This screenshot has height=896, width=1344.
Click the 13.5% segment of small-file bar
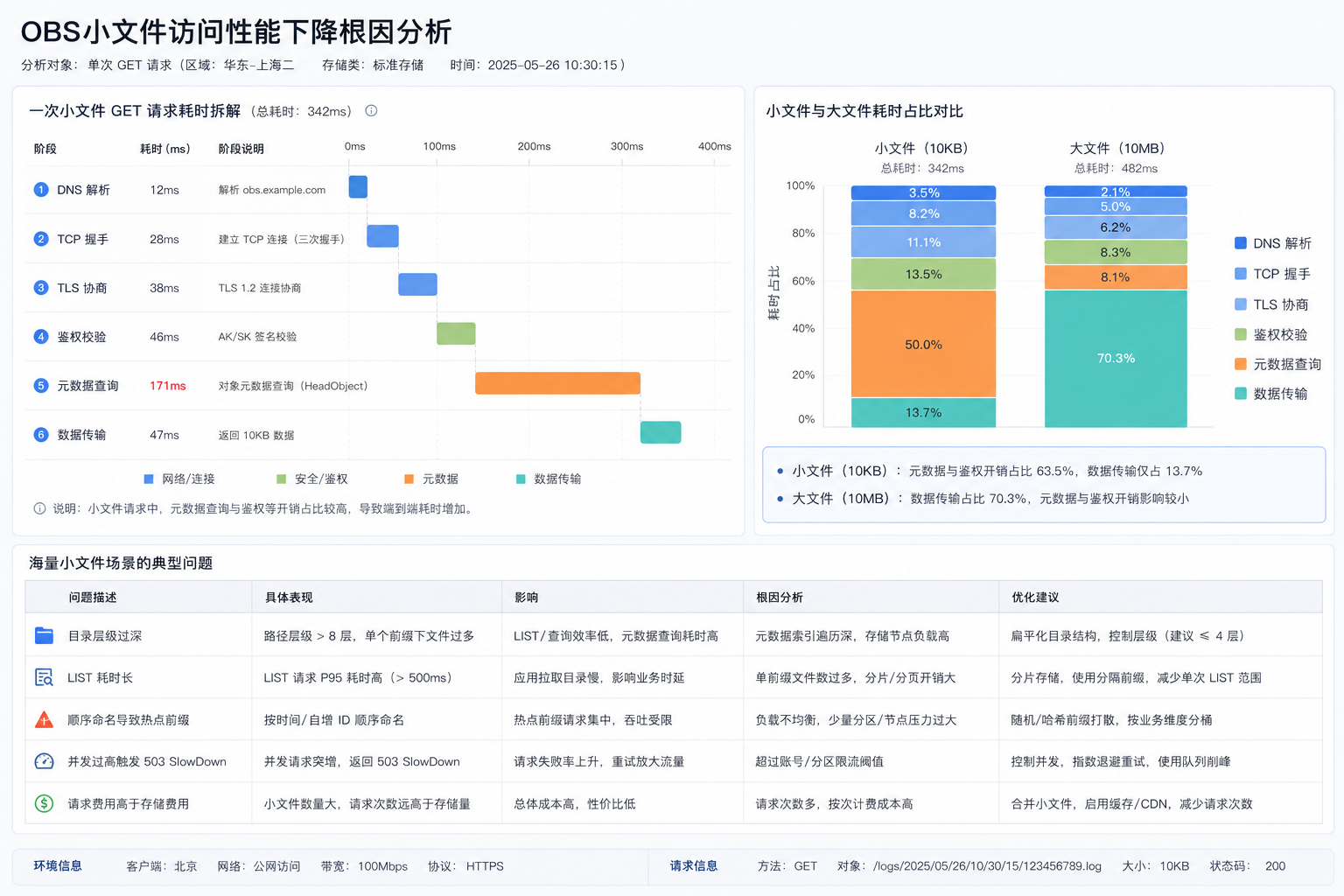point(923,274)
